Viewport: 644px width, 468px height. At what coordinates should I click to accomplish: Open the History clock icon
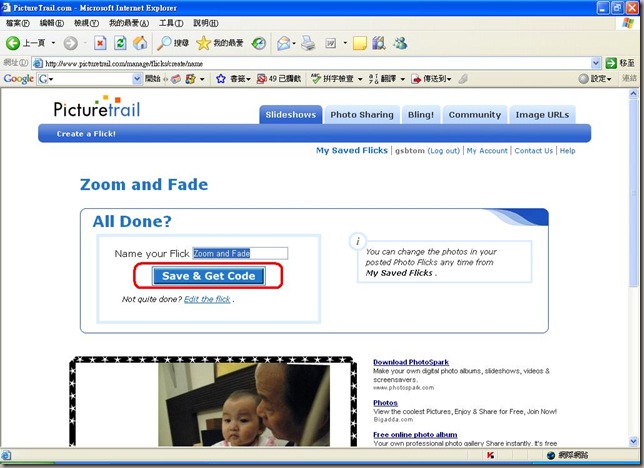(x=259, y=43)
